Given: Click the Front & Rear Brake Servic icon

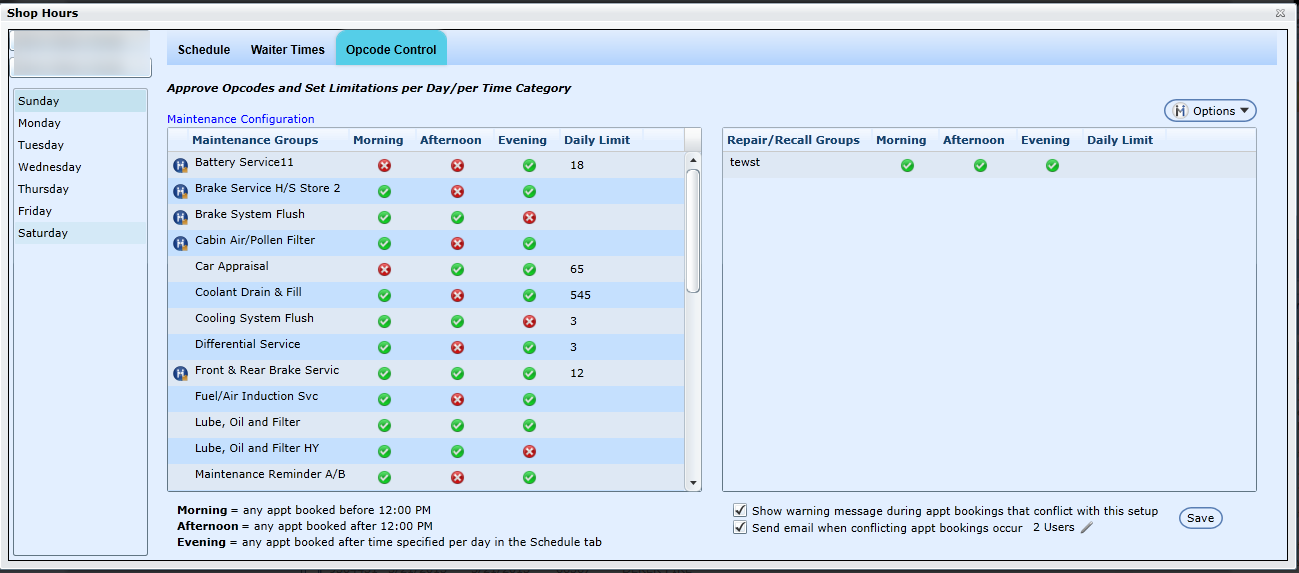Looking at the screenshot, I should [181, 373].
